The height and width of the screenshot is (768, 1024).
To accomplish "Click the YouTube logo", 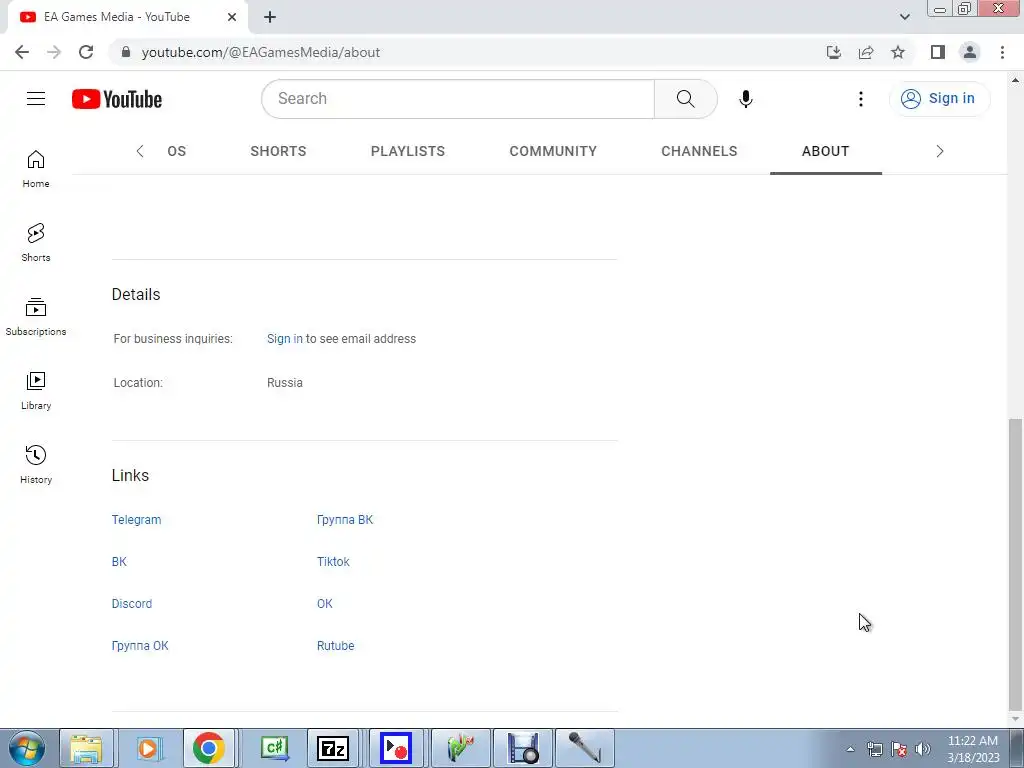I will click(x=117, y=99).
